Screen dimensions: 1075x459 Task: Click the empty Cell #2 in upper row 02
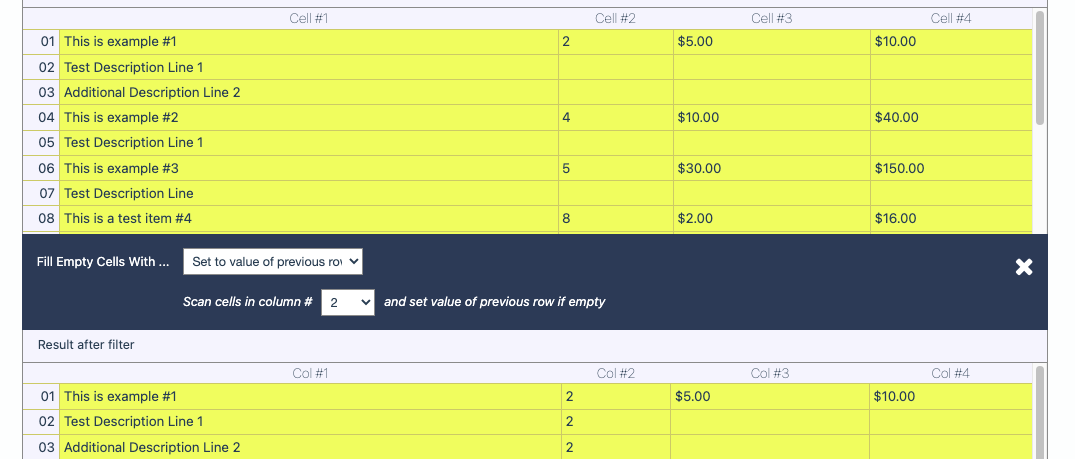[616, 67]
